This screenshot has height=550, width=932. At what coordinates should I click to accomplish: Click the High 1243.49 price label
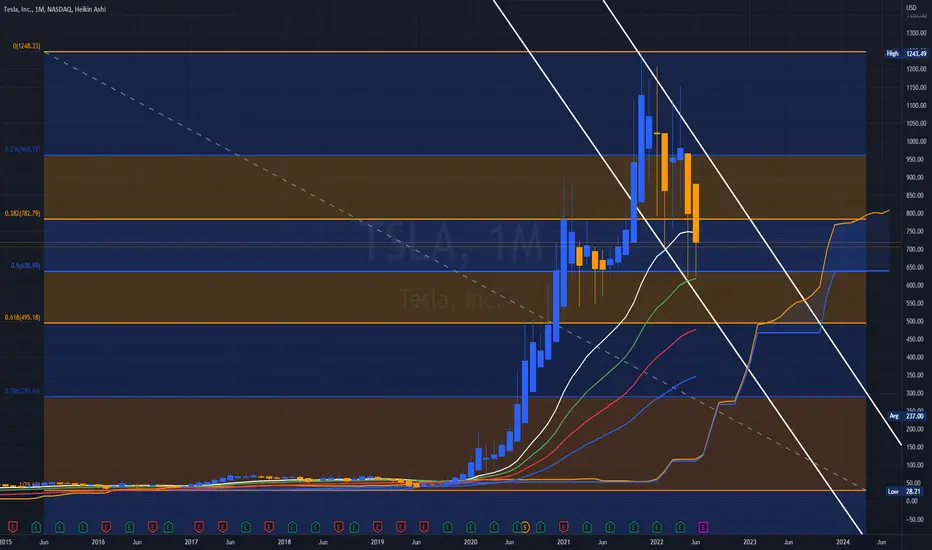pos(906,54)
